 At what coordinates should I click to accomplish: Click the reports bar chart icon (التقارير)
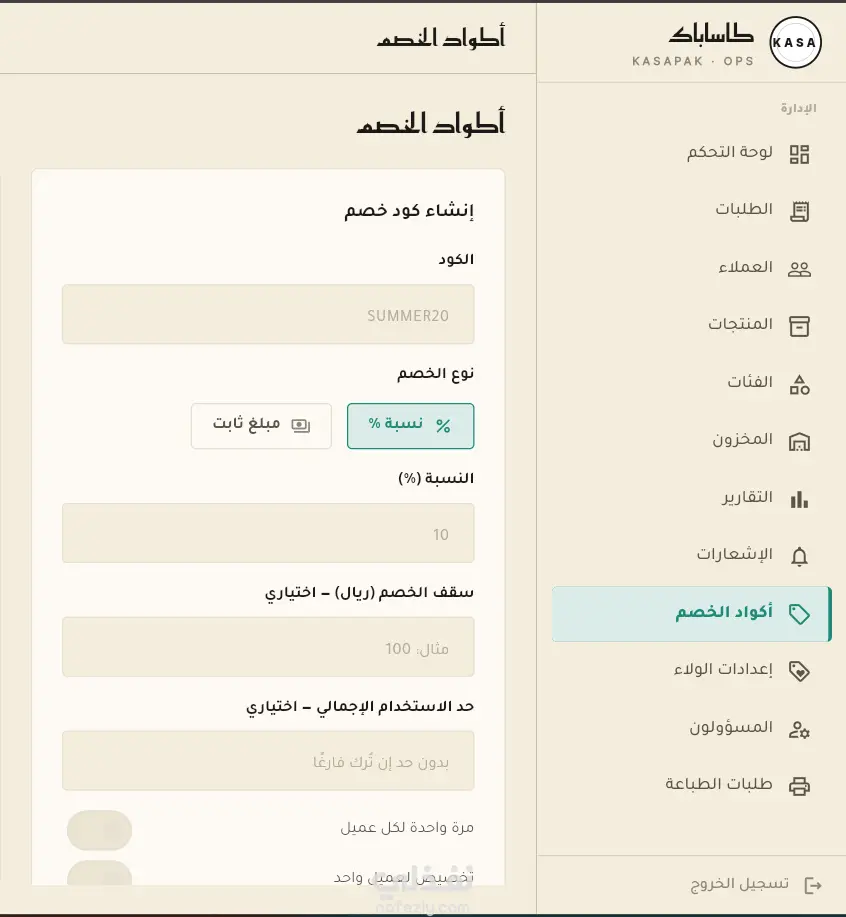799,499
